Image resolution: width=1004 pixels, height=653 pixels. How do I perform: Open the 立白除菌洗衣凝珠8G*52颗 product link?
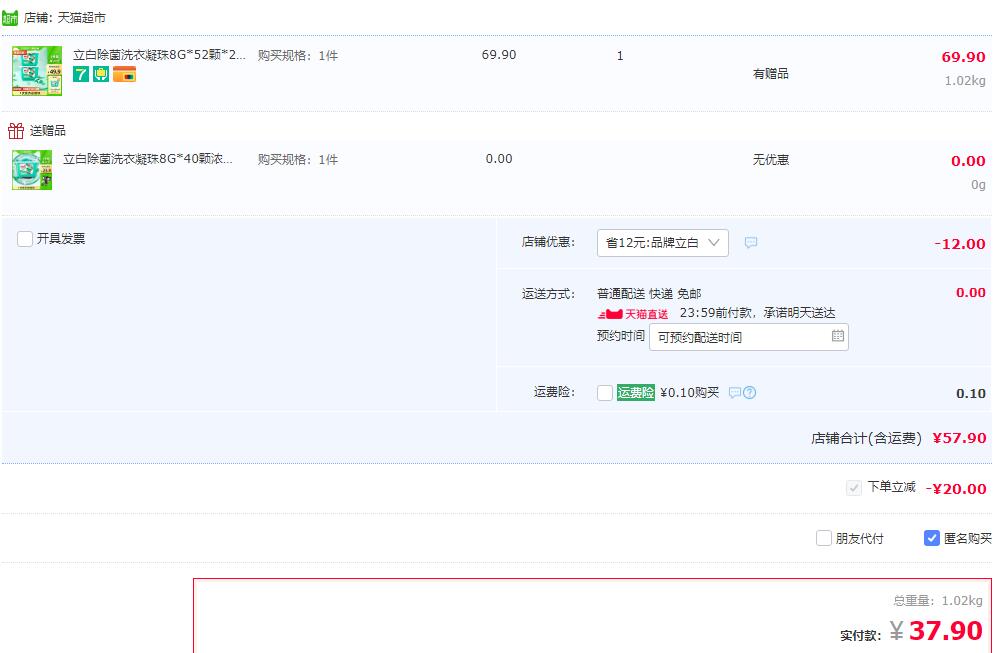tap(159, 55)
